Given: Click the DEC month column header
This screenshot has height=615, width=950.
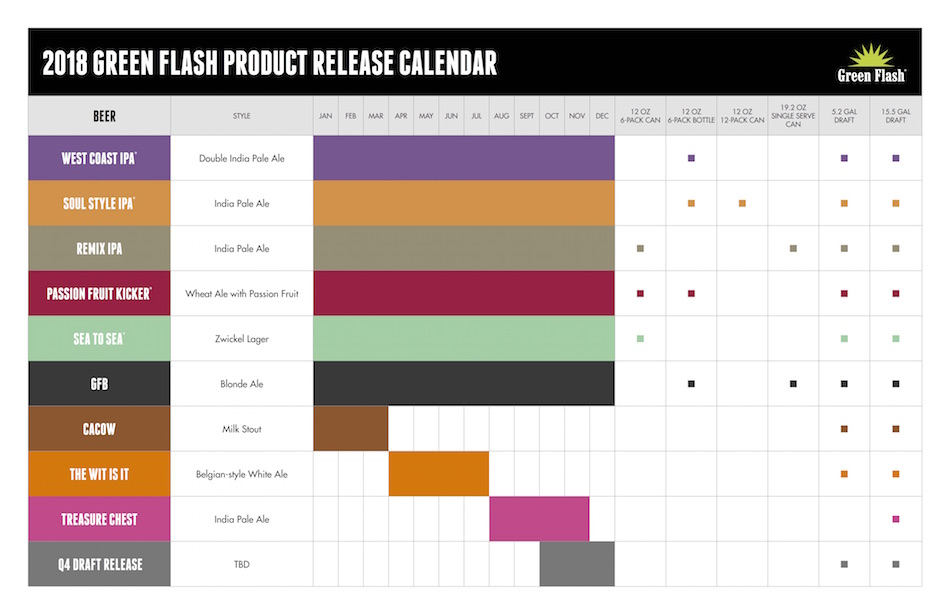Looking at the screenshot, I should click(x=602, y=116).
